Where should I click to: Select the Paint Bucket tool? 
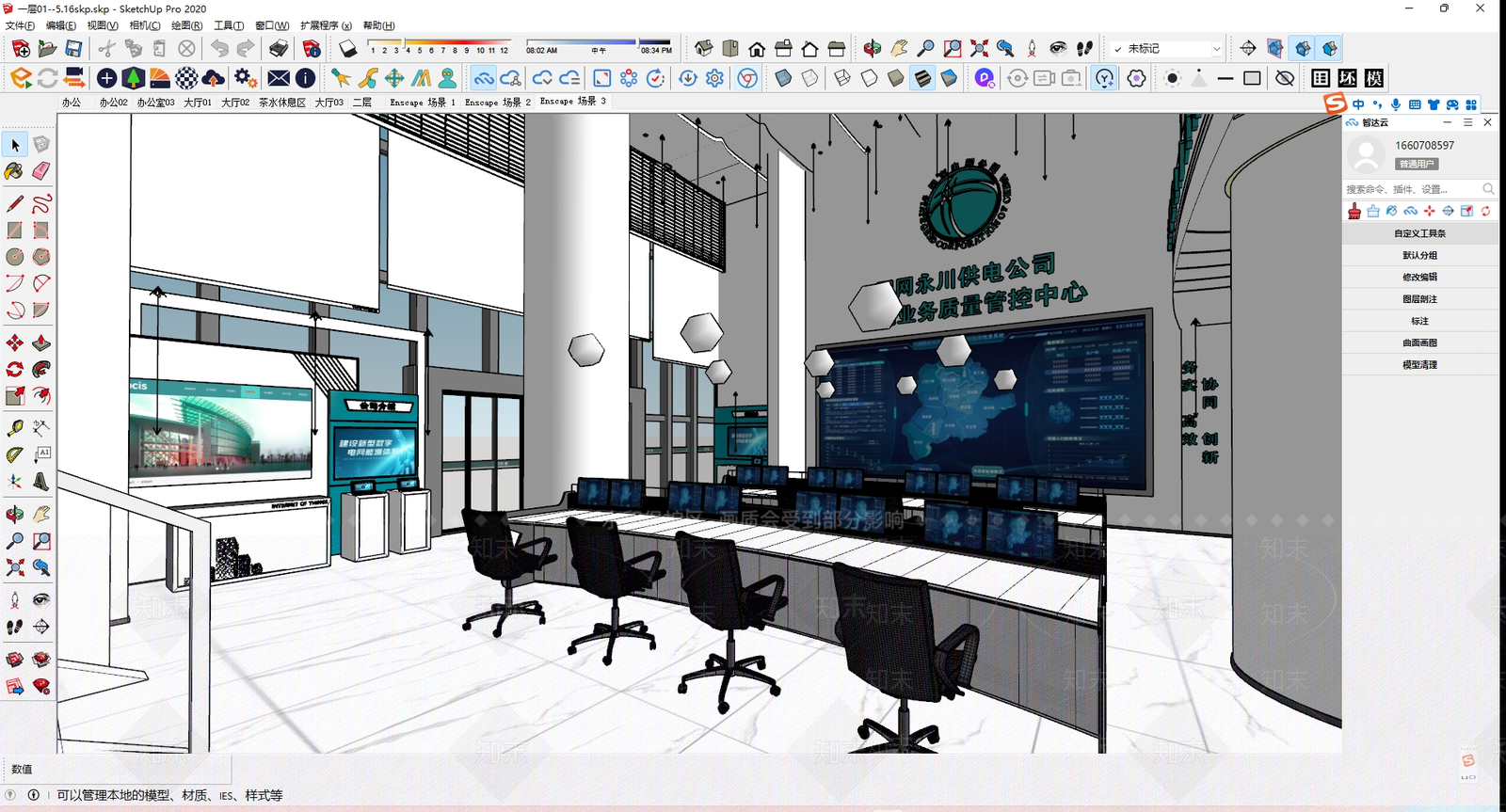point(14,171)
